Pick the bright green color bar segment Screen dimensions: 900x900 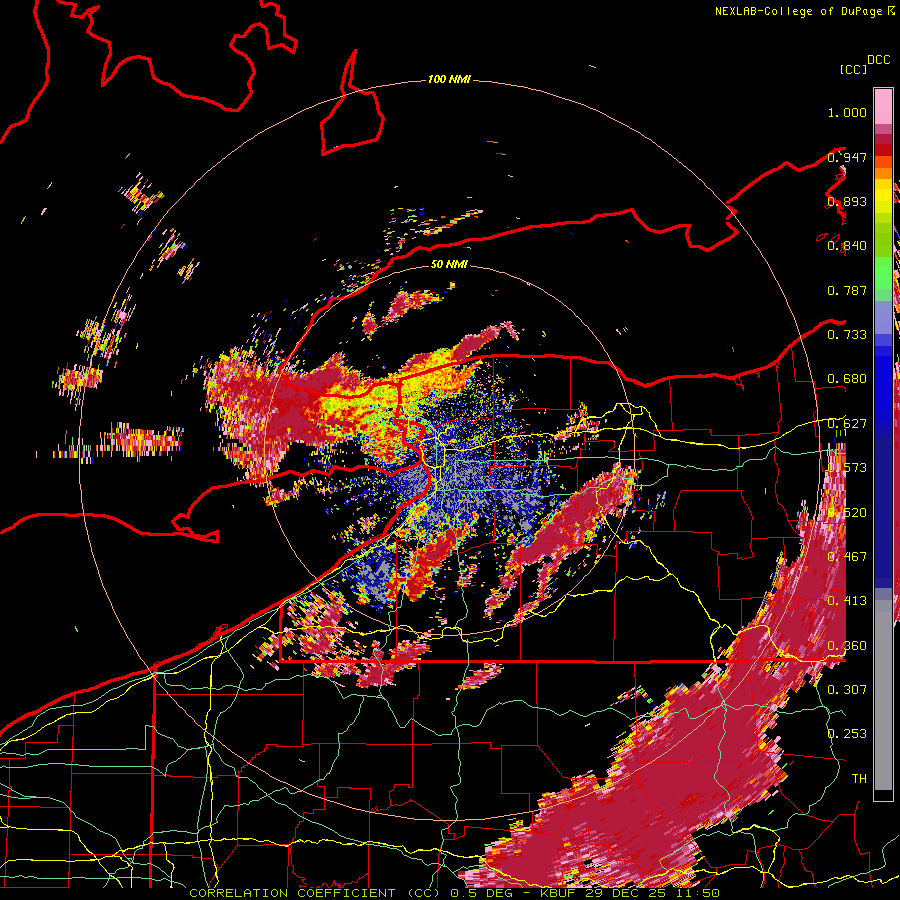pos(883,273)
